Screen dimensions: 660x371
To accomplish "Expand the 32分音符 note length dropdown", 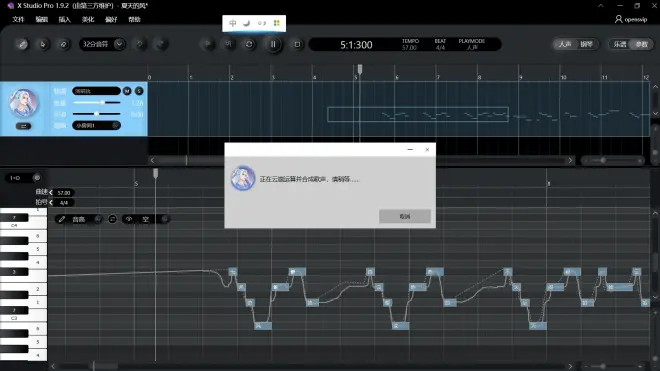I will (x=119, y=44).
